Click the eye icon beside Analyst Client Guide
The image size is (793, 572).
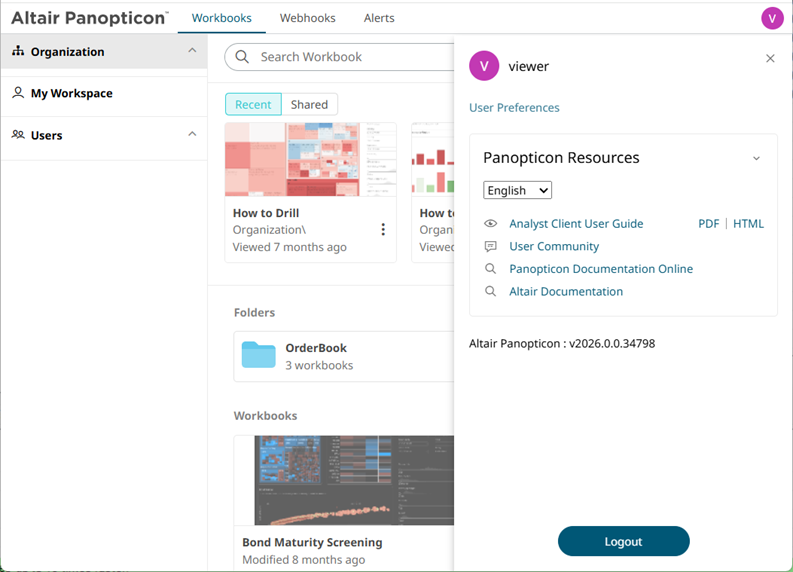point(490,224)
